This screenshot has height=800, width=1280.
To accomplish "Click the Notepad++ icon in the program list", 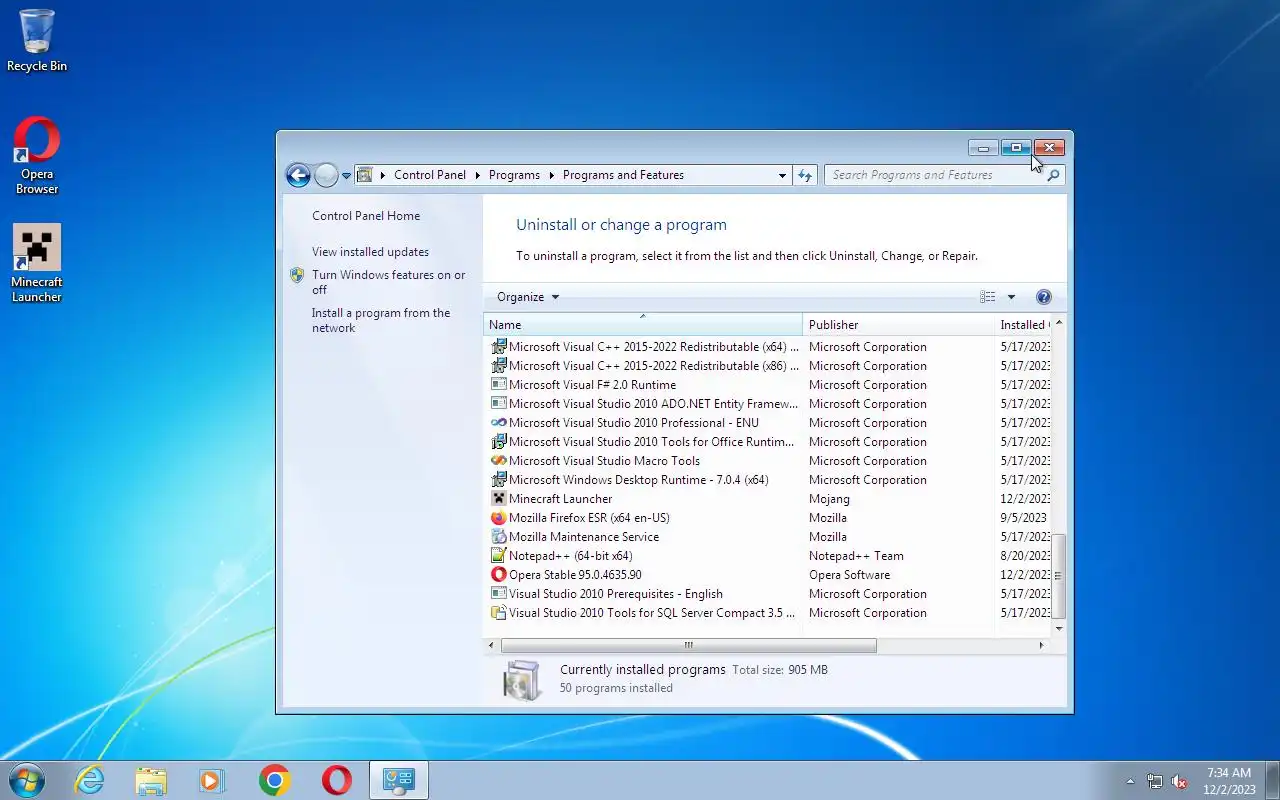I will [x=498, y=556].
